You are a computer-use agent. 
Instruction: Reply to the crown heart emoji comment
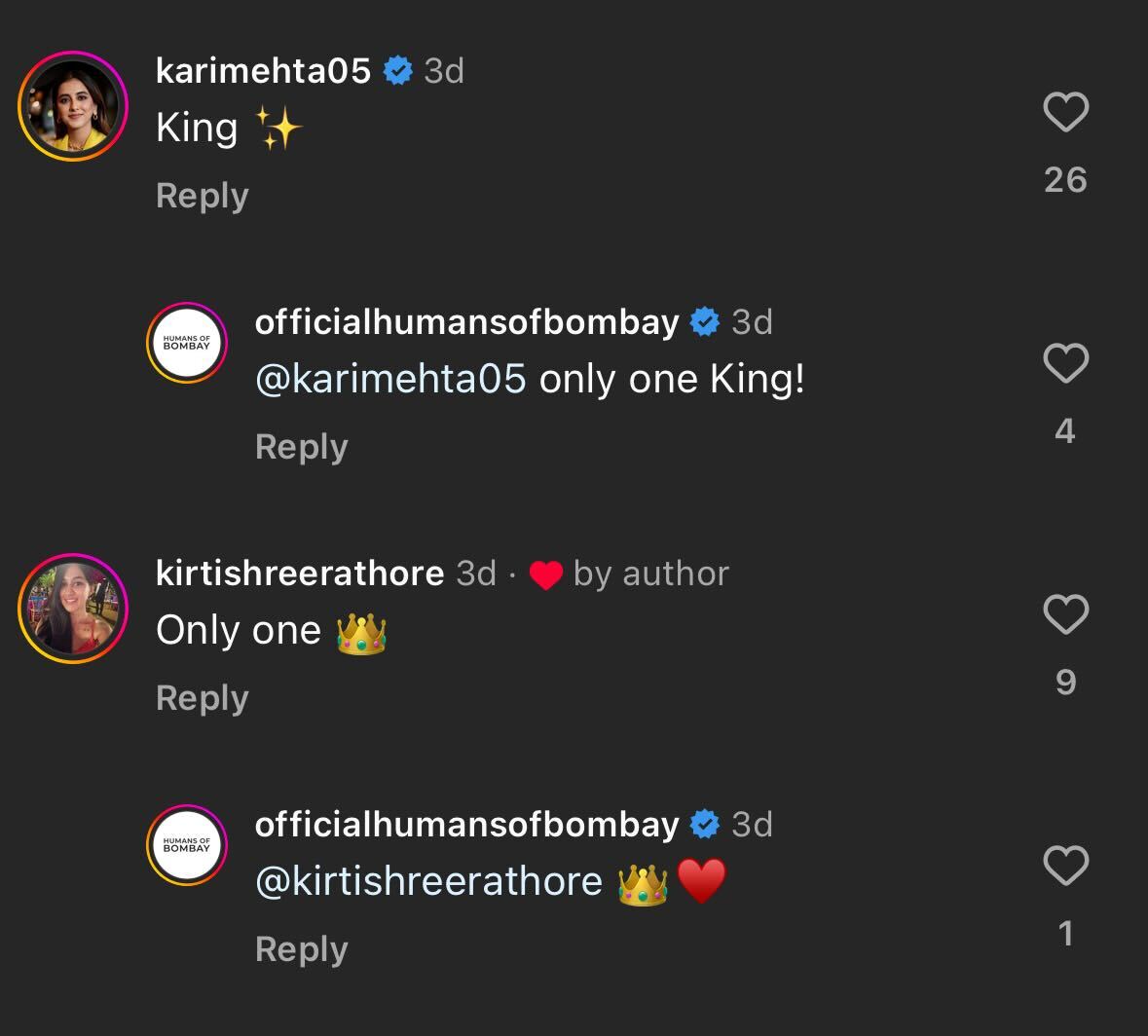[x=302, y=949]
